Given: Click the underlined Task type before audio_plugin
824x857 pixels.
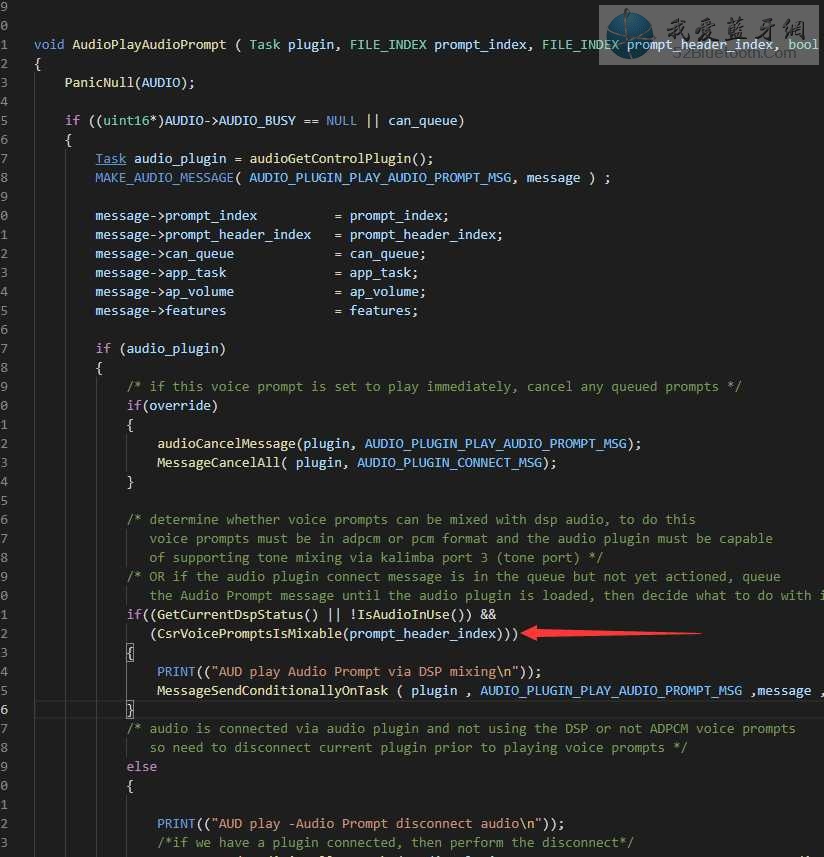Looking at the screenshot, I should tap(110, 159).
